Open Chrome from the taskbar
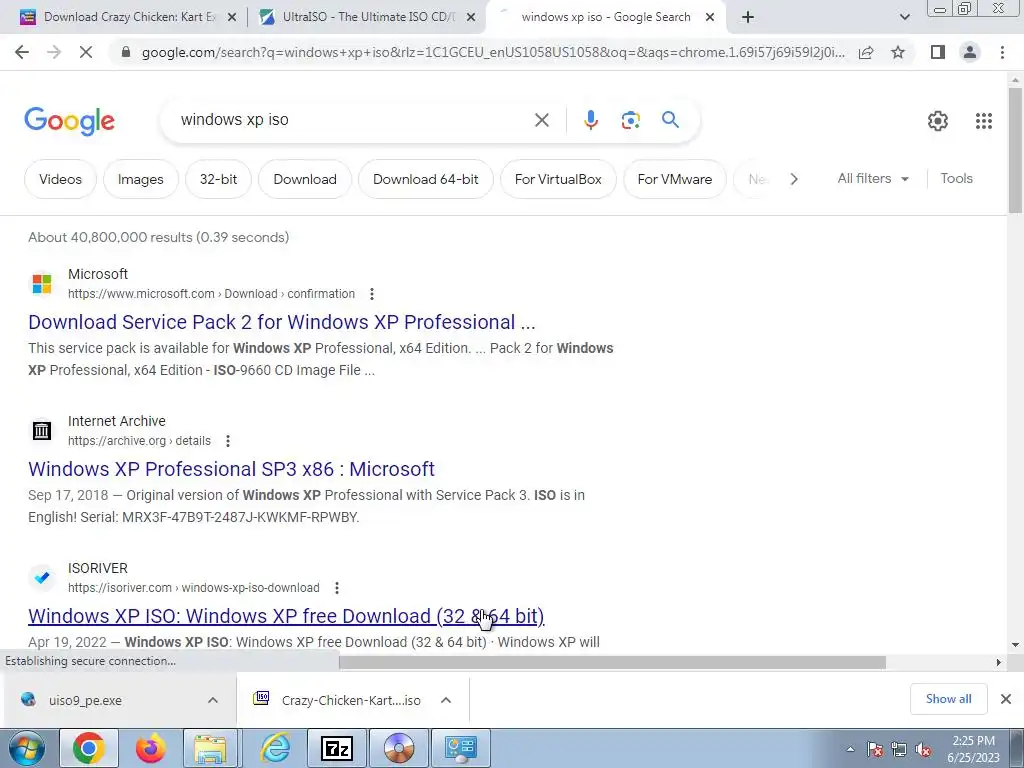The height and width of the screenshot is (768, 1024). pyautogui.click(x=89, y=748)
